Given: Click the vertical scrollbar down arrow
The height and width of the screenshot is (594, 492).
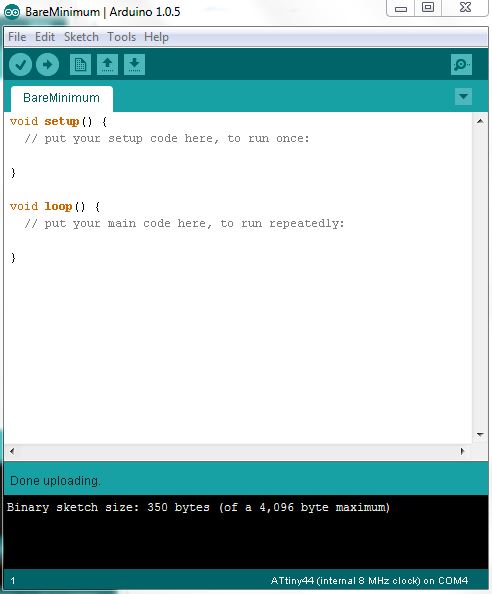Looking at the screenshot, I should pos(480,435).
